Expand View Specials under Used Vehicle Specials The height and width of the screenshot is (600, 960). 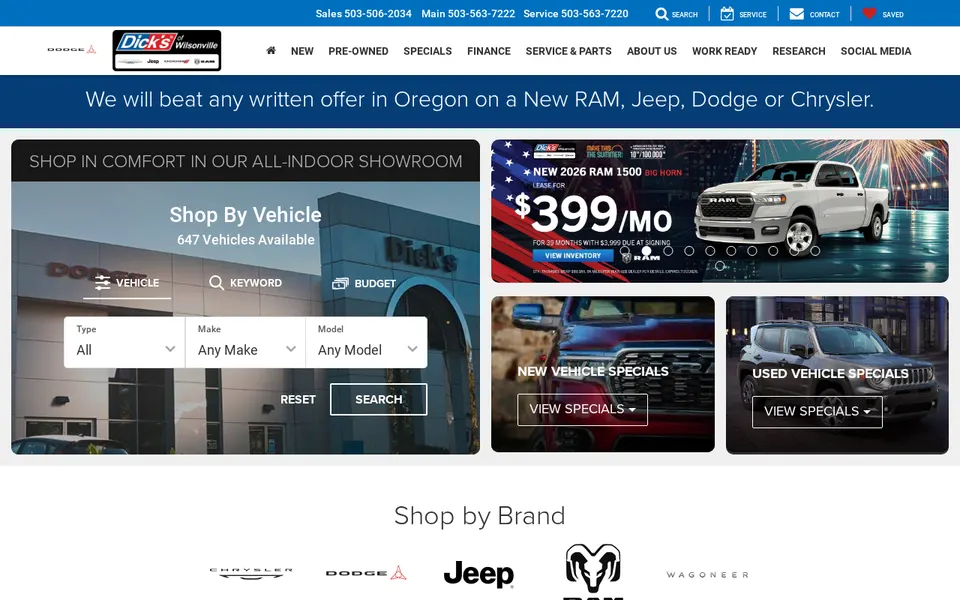coord(817,411)
